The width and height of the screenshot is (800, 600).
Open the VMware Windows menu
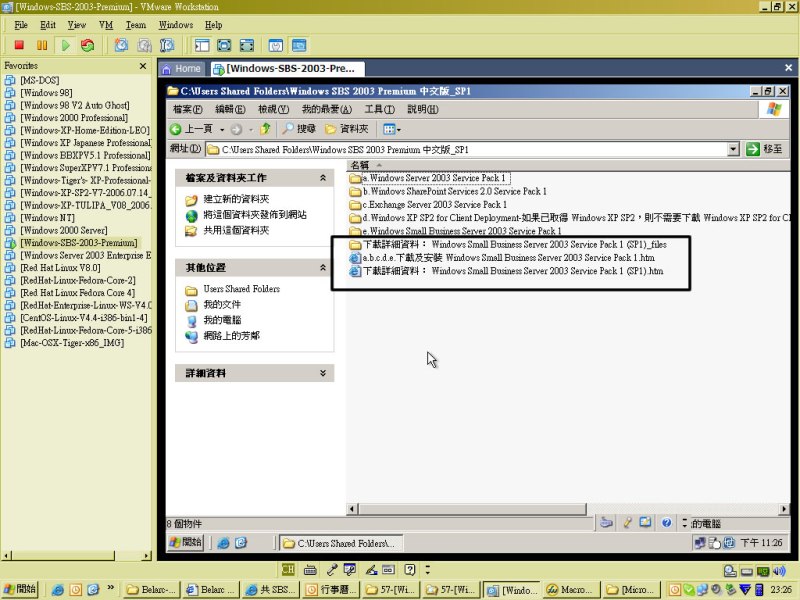176,25
